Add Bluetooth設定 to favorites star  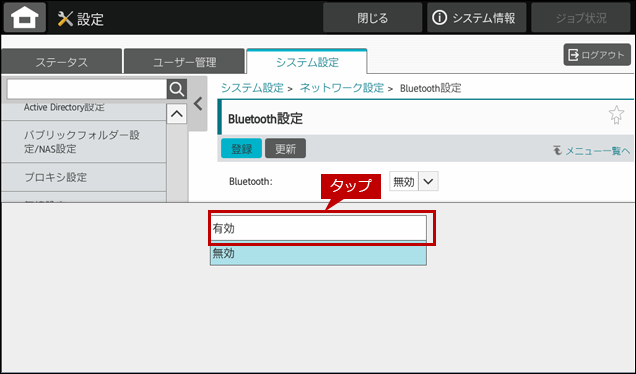616,115
